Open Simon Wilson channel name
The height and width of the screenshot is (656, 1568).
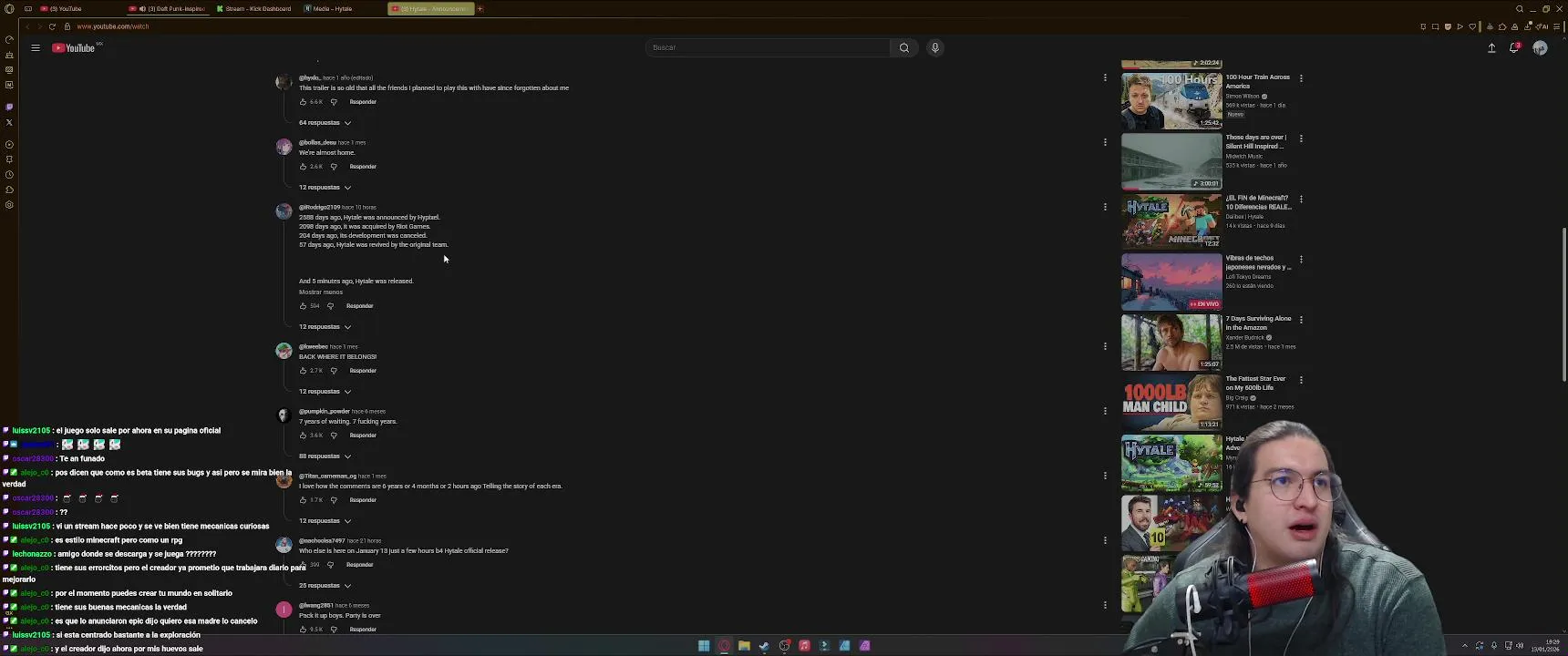(1243, 97)
